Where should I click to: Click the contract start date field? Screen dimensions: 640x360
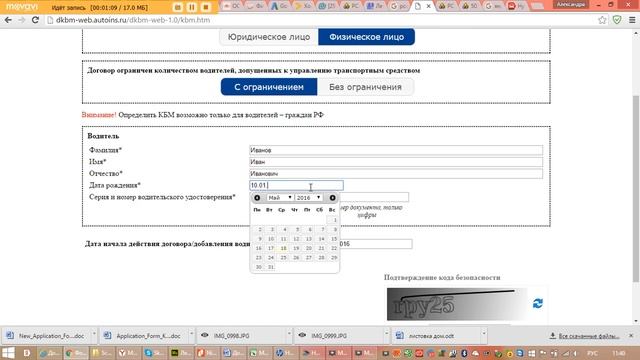[x=376, y=244]
